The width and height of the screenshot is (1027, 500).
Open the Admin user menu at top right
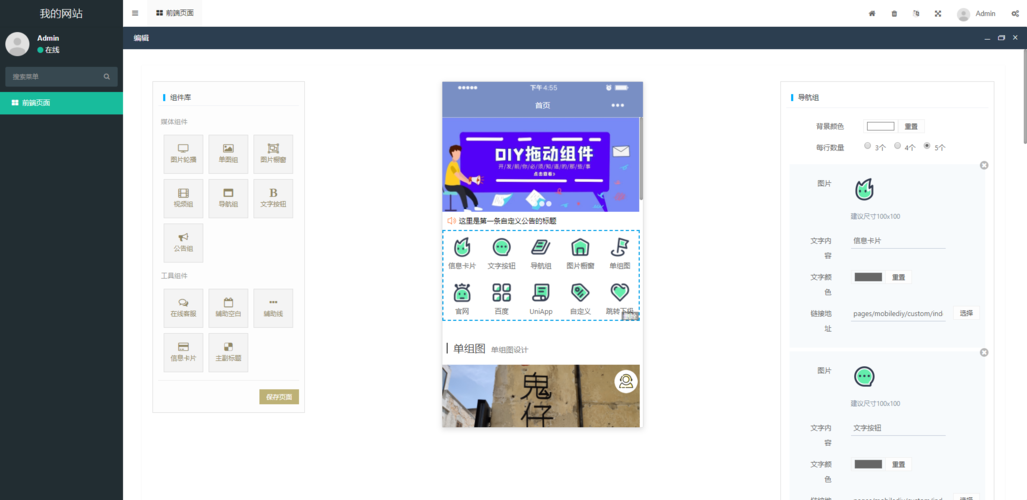click(976, 14)
